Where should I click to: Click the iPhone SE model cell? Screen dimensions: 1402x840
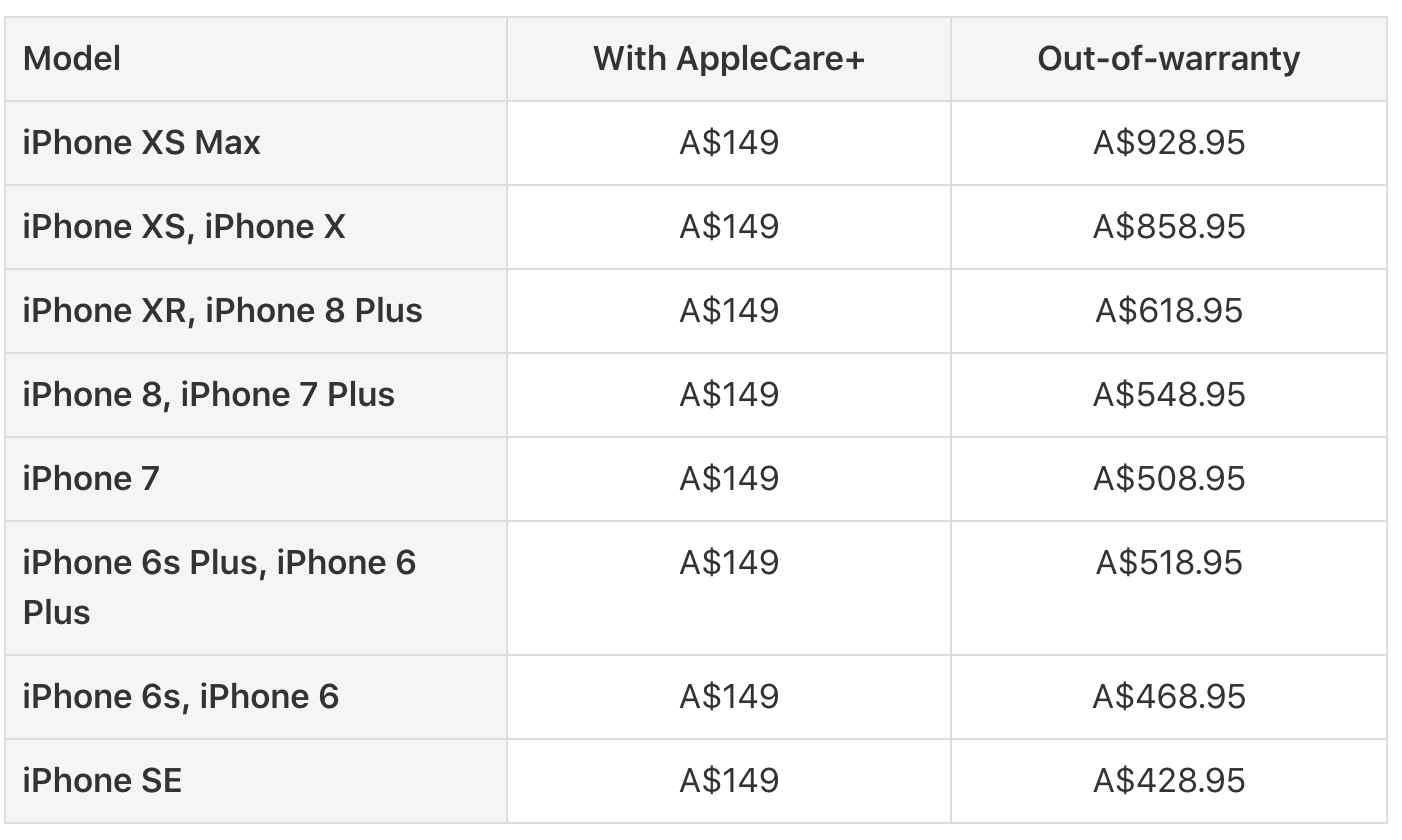(255, 781)
